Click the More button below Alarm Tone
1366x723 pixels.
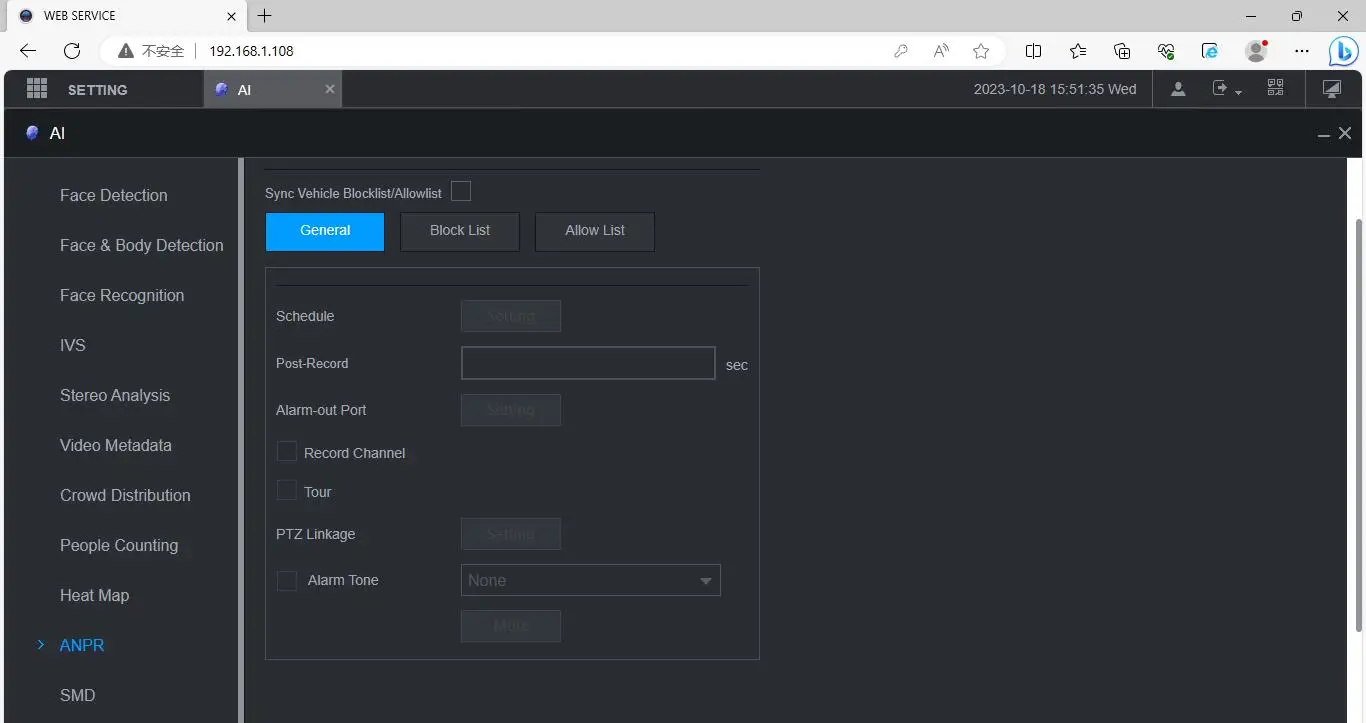tap(511, 626)
